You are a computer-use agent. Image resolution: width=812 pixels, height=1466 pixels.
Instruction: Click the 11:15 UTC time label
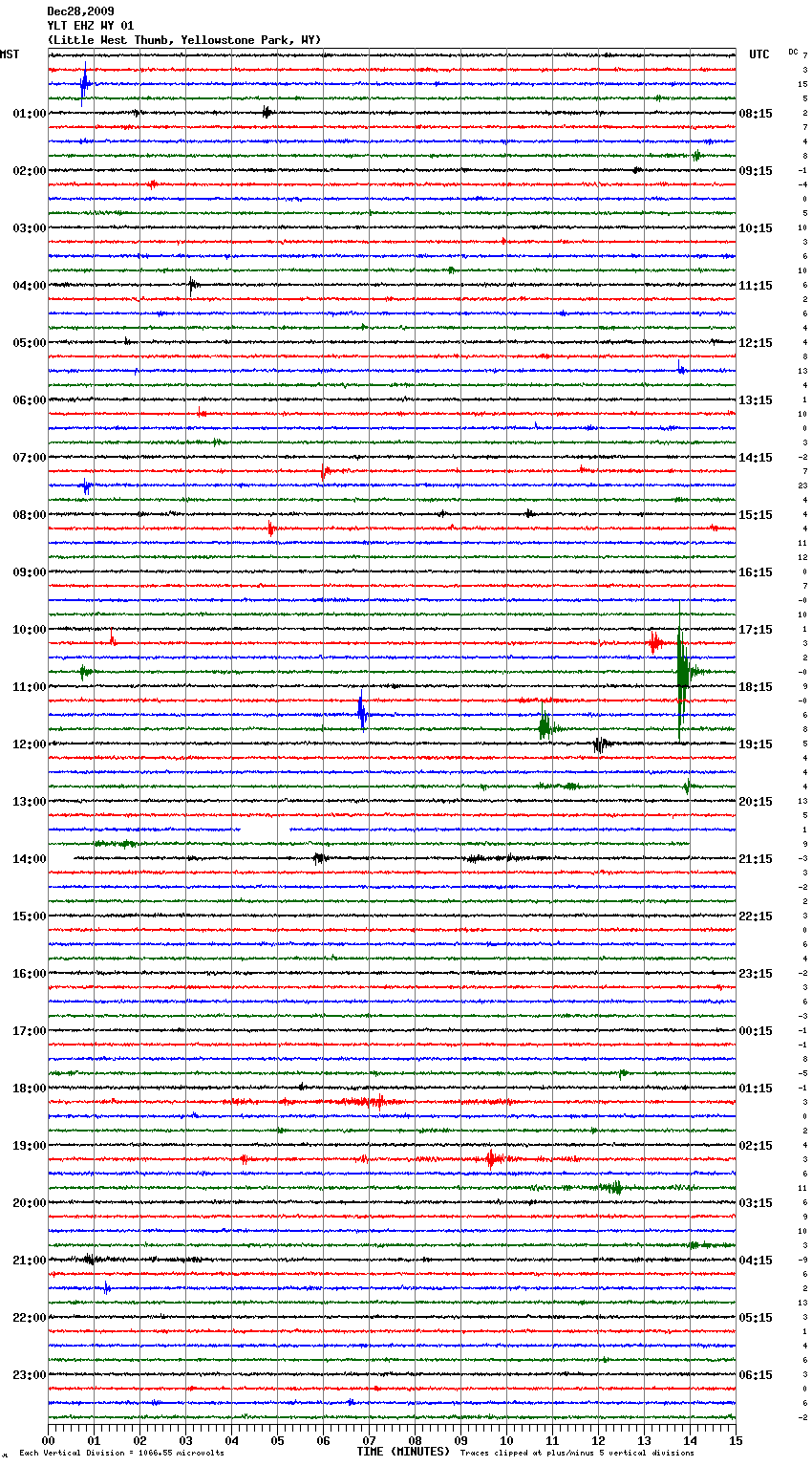pyautogui.click(x=756, y=286)
